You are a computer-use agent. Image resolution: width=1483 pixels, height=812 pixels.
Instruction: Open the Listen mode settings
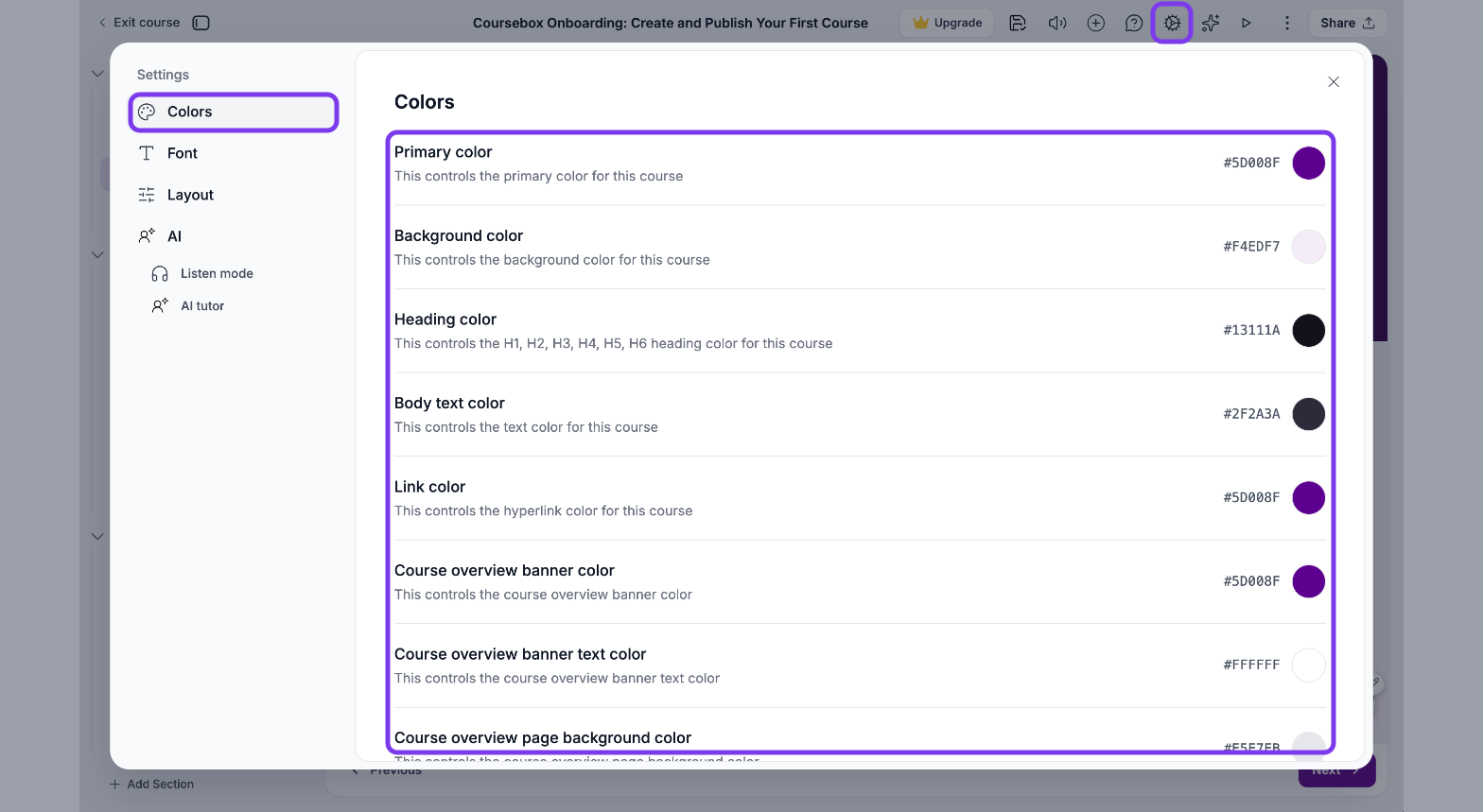tap(202, 273)
